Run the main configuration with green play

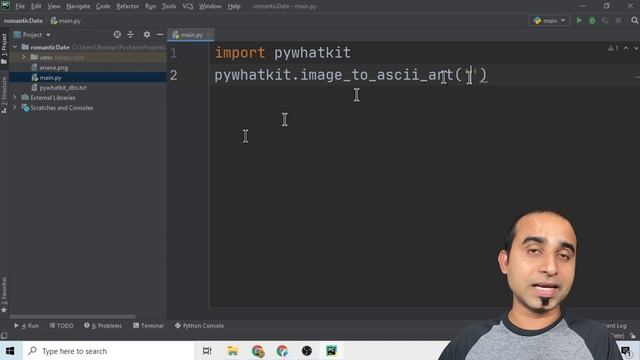click(x=579, y=20)
